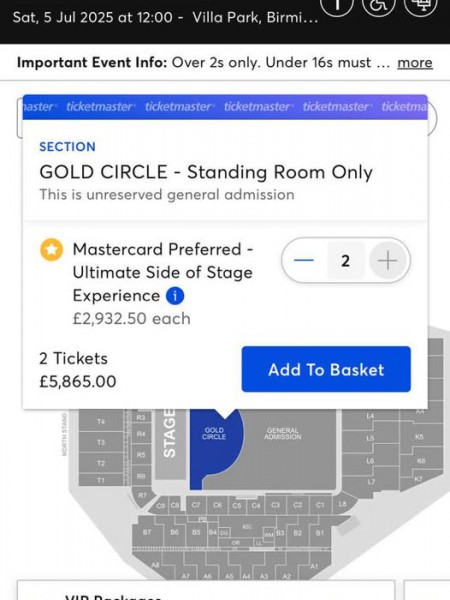Image resolution: width=450 pixels, height=600 pixels.
Task: Click the circular info icon at top
Action: (x=336, y=5)
